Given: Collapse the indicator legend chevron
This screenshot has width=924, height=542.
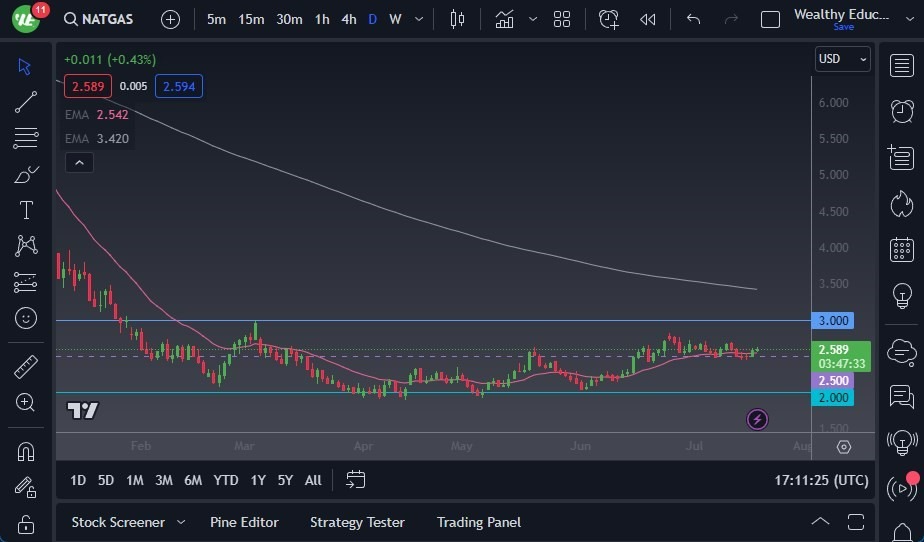Looking at the screenshot, I should coord(79,162).
